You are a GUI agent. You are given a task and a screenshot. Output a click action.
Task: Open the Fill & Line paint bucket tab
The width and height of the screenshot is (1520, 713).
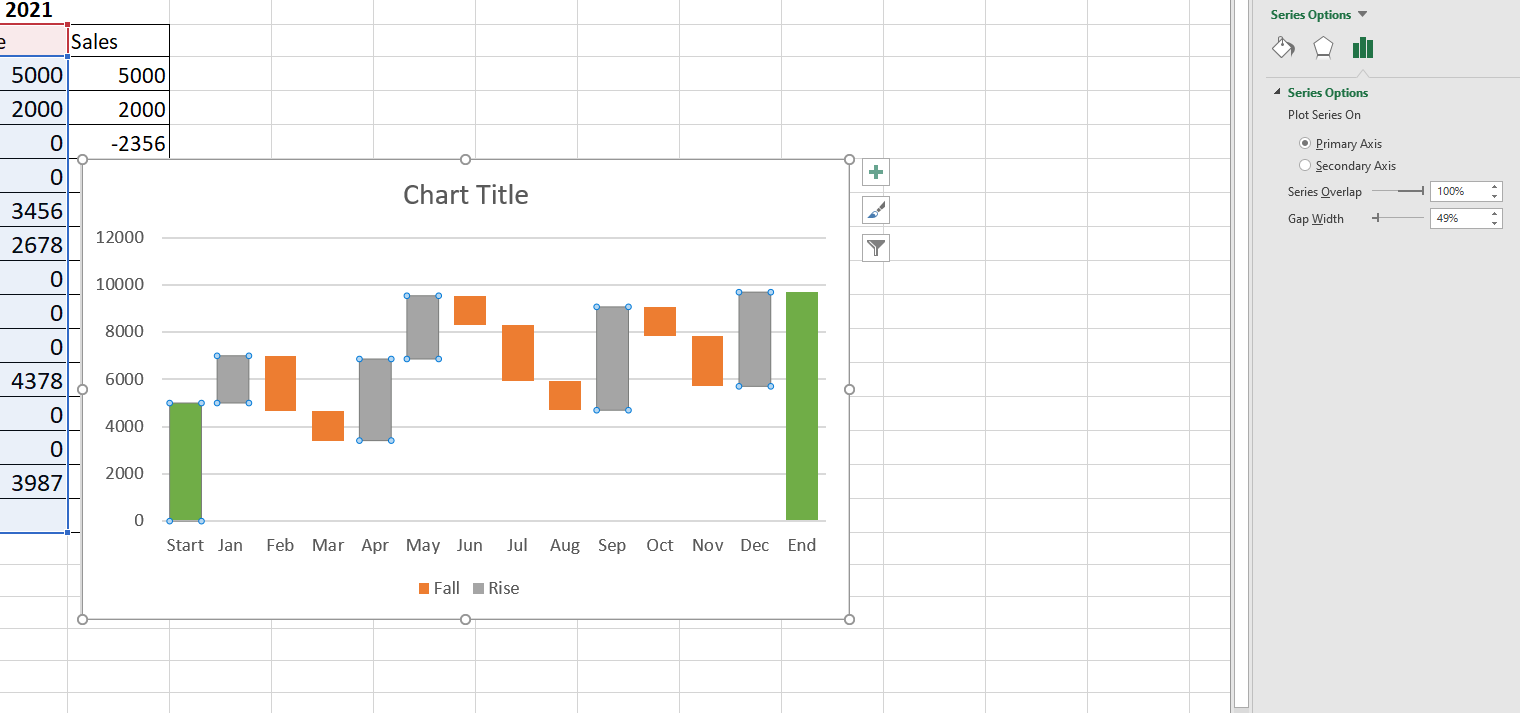point(1283,48)
